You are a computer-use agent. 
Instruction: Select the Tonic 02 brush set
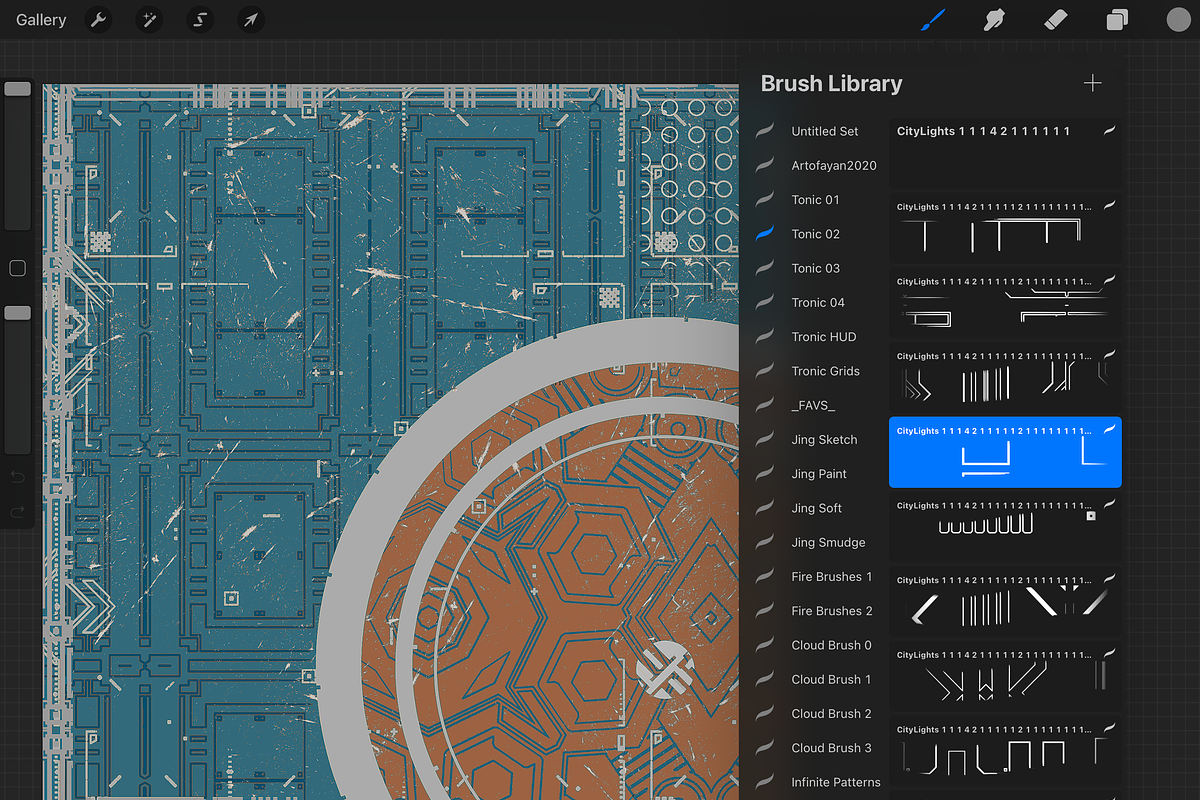816,233
